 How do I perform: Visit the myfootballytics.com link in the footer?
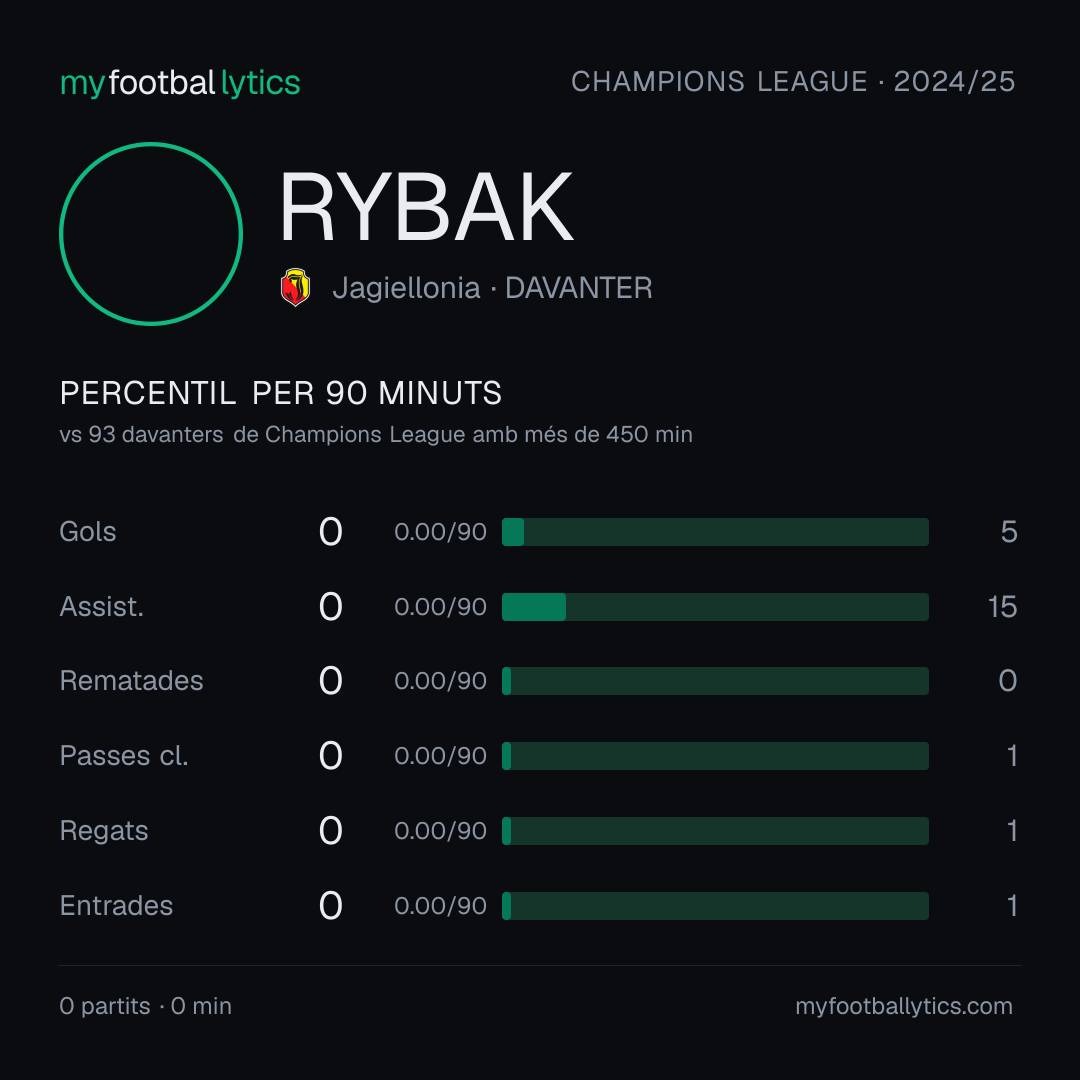(904, 1006)
